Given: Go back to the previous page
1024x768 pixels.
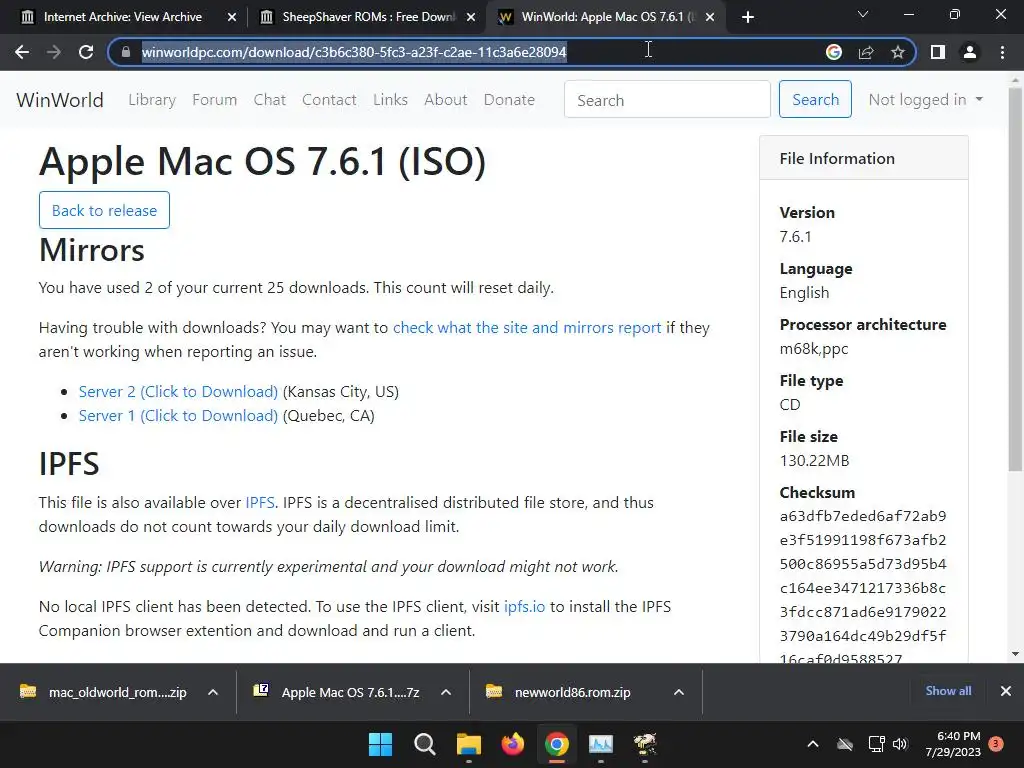Looking at the screenshot, I should (x=22, y=52).
